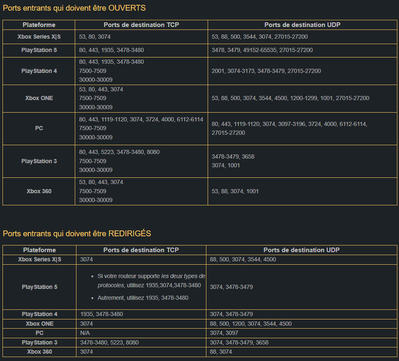Click 'Ports de destination UDP' header in REDIRIGÉS table
399x361 pixels.
pyautogui.click(x=302, y=250)
